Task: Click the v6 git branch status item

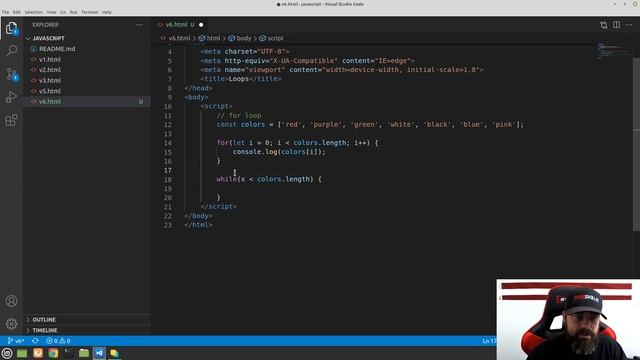Action: tap(16, 341)
